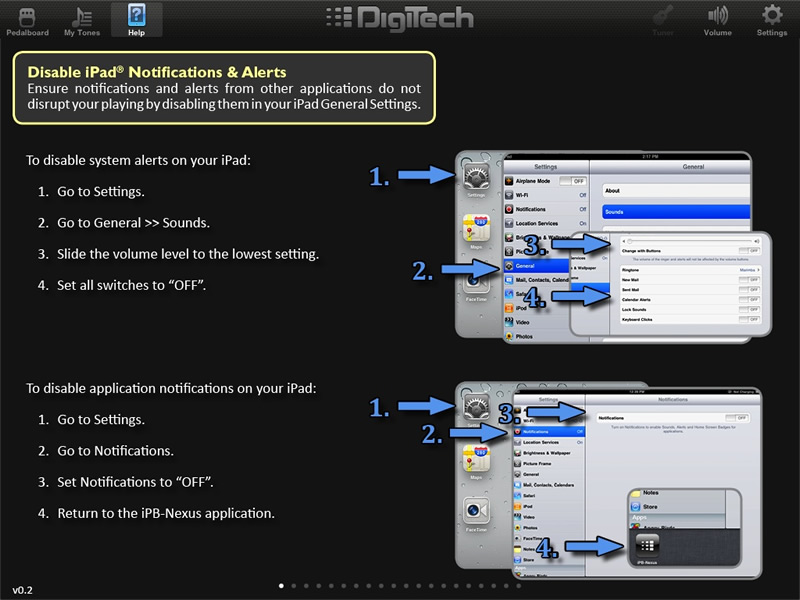Open the My Tones library

82,21
